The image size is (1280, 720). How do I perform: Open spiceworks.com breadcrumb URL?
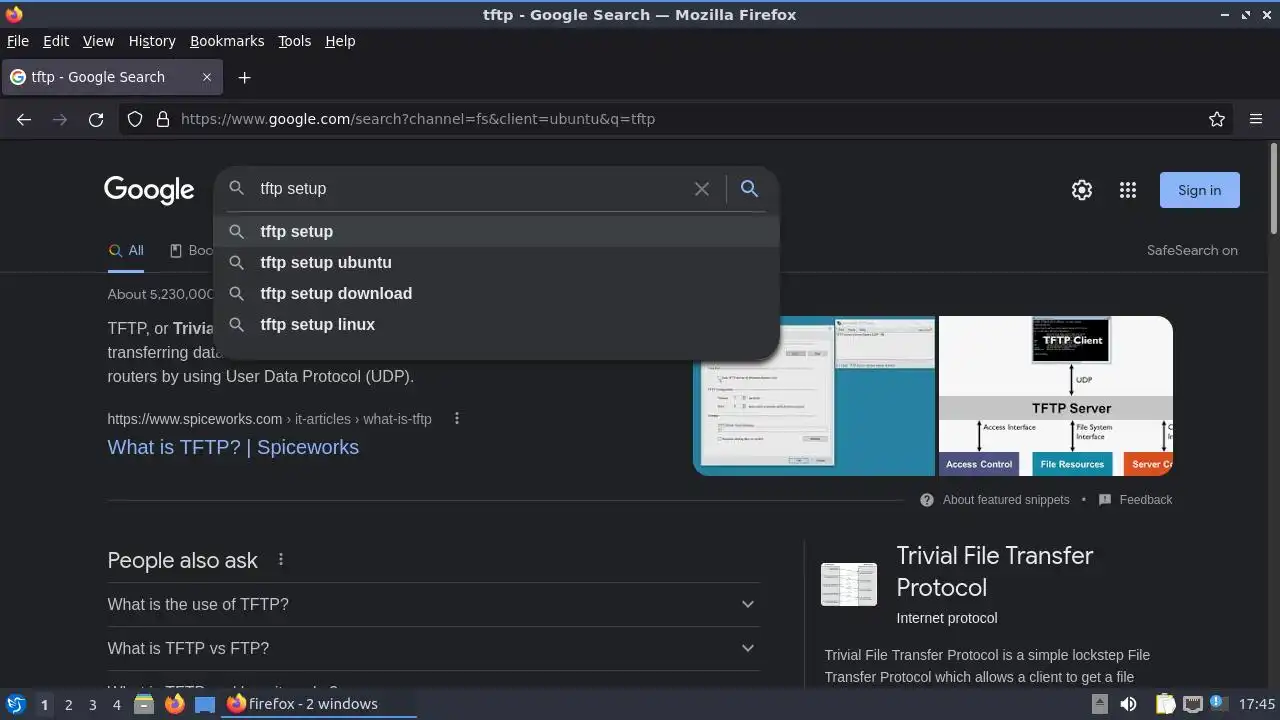point(269,419)
